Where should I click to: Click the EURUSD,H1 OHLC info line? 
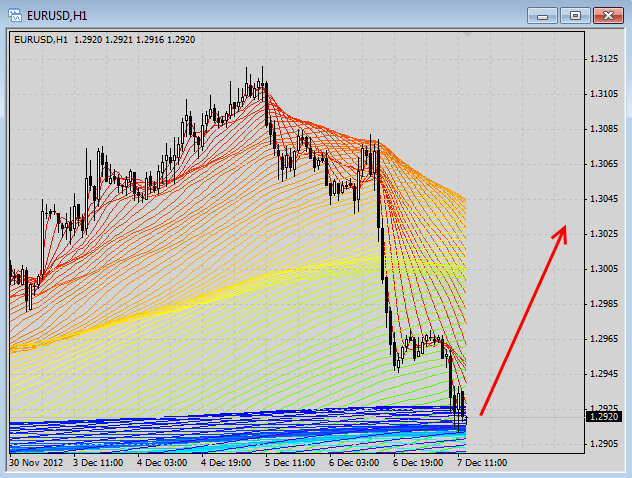pos(104,39)
